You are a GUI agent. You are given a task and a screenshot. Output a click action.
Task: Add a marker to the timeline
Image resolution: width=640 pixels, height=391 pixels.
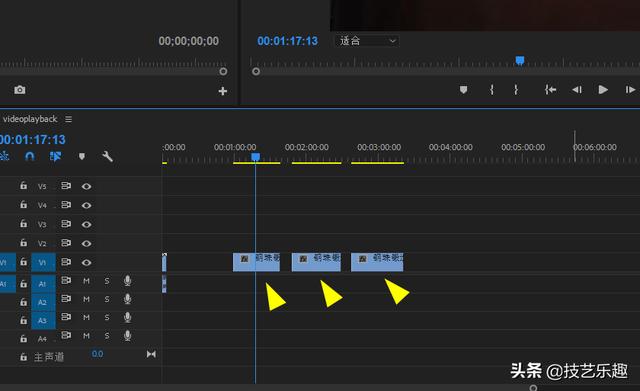pyautogui.click(x=82, y=156)
